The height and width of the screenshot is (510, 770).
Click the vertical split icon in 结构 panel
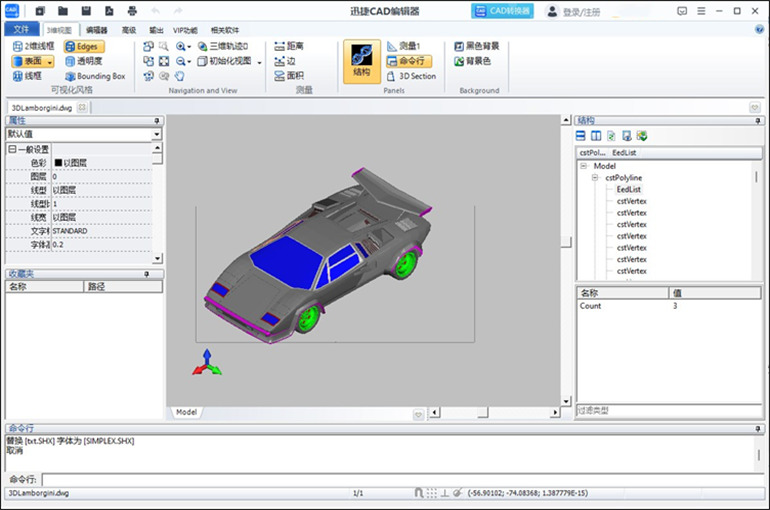(596, 136)
